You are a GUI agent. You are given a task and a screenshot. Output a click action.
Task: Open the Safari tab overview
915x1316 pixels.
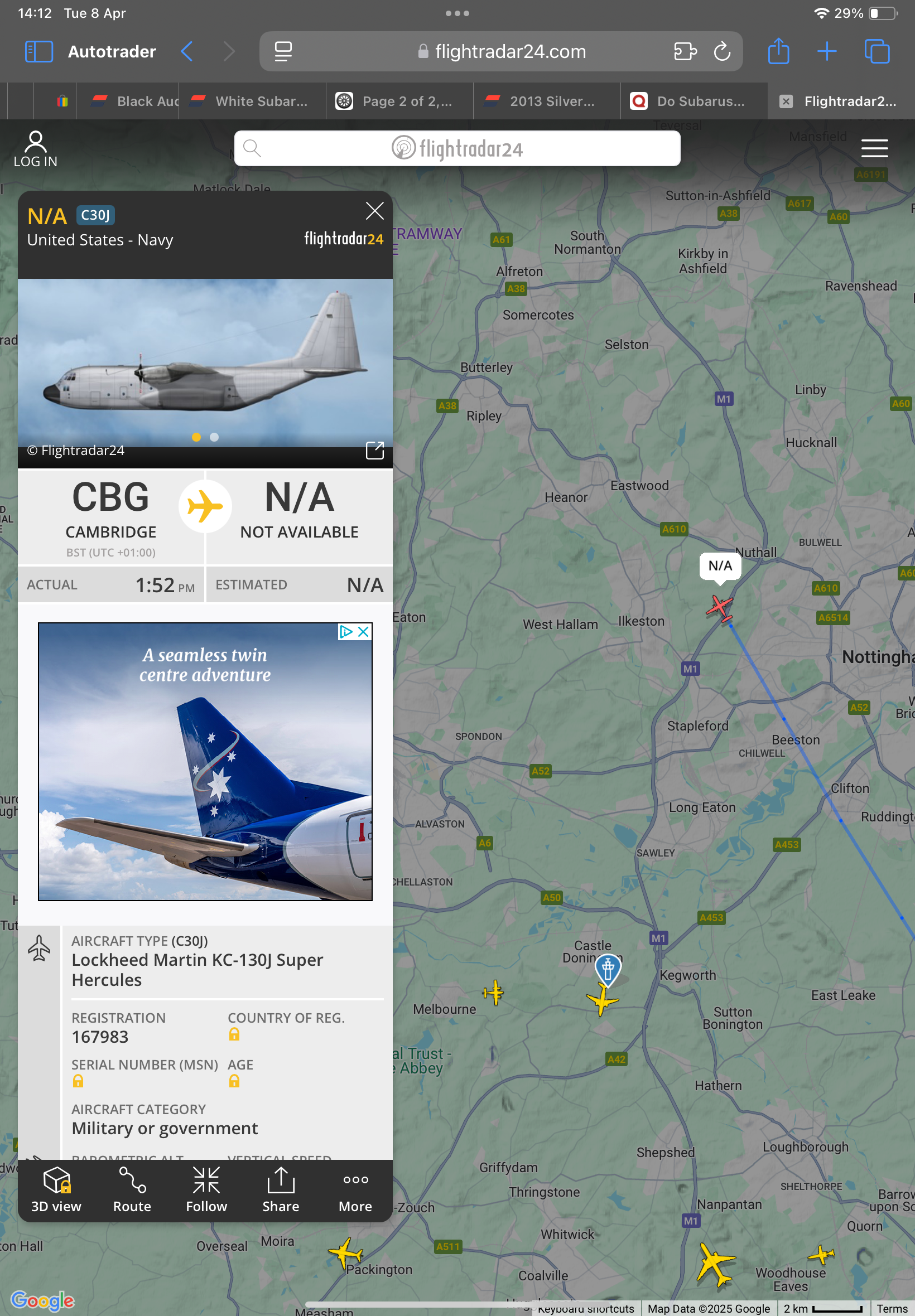pyautogui.click(x=877, y=51)
